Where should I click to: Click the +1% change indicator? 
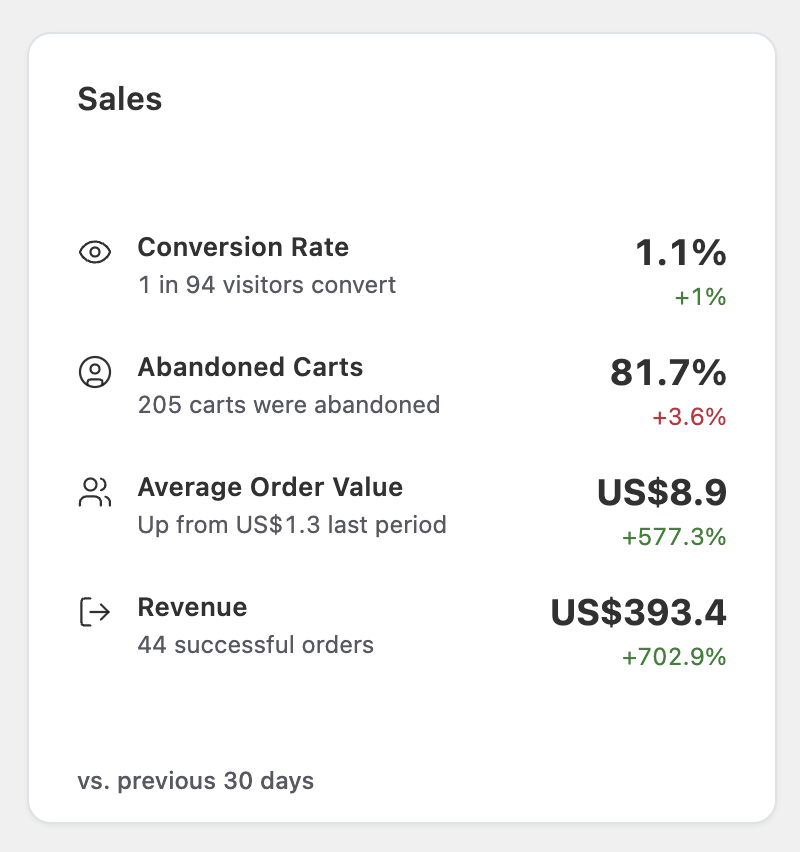point(703,297)
